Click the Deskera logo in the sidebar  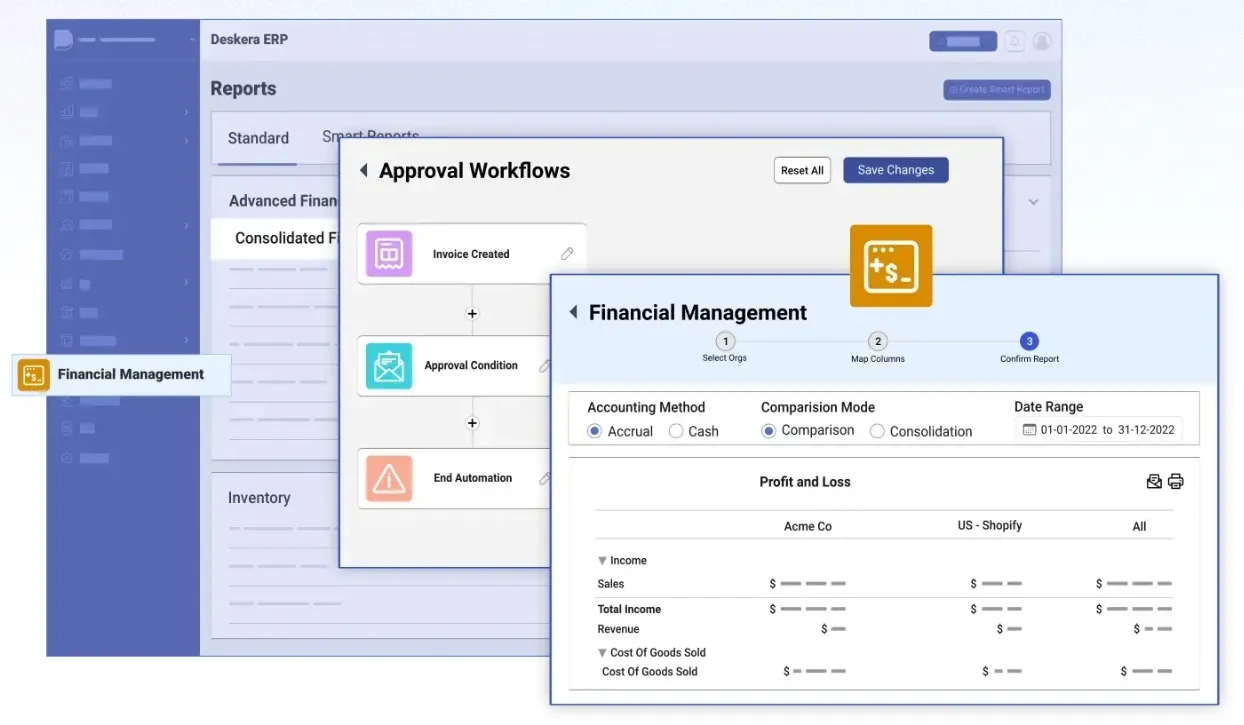63,40
